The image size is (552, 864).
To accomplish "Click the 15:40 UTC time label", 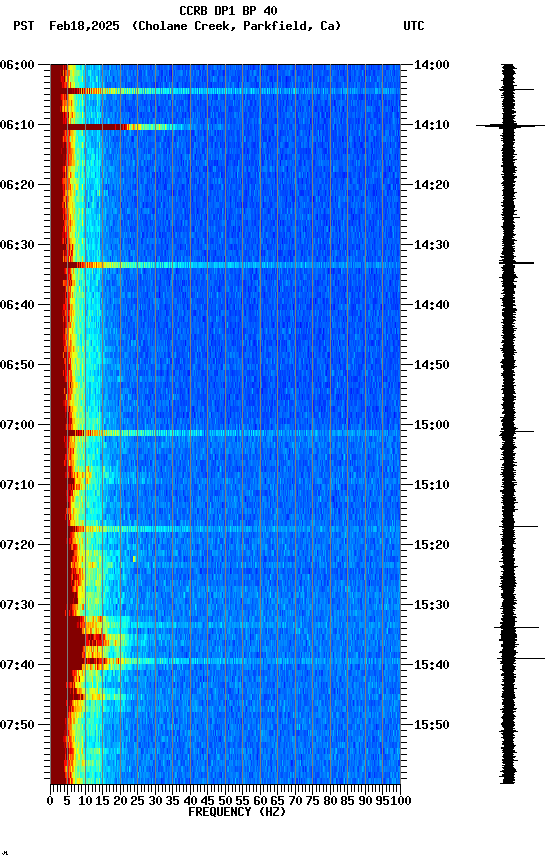I will (x=432, y=665).
